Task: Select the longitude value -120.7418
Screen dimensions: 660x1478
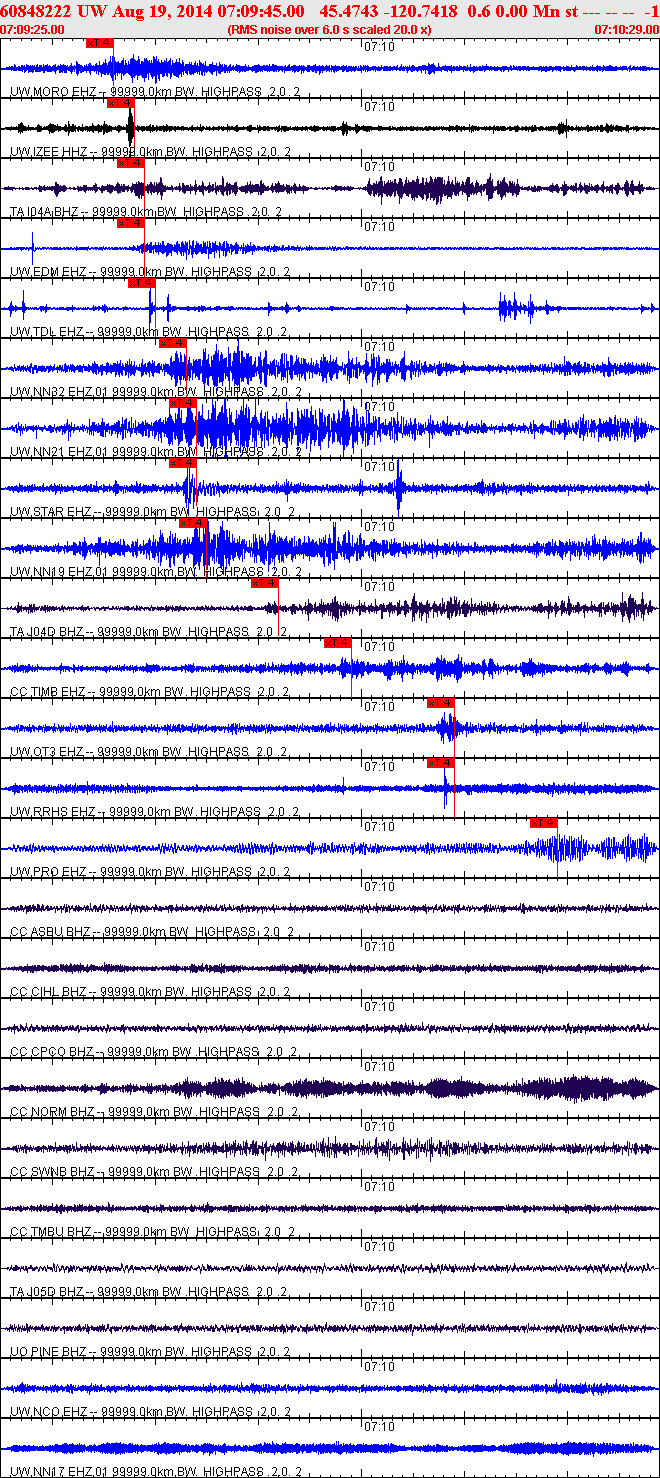Action: 423,11
